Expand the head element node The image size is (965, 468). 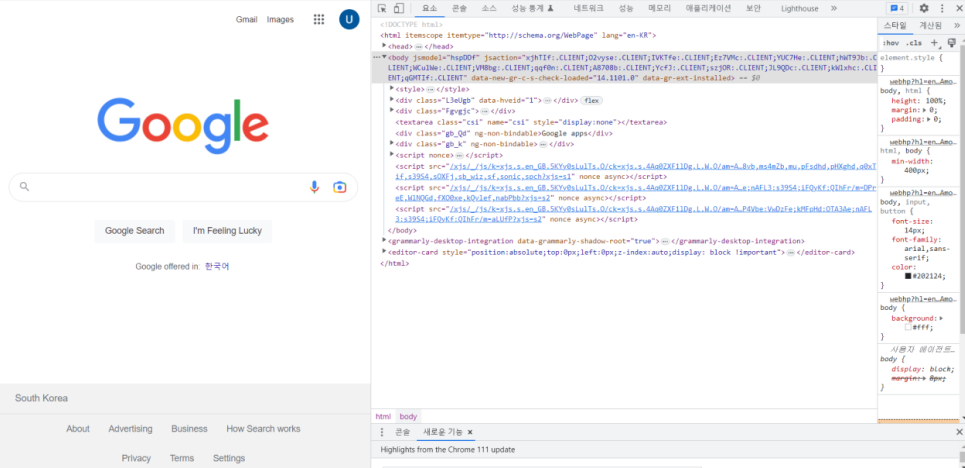pyautogui.click(x=384, y=46)
